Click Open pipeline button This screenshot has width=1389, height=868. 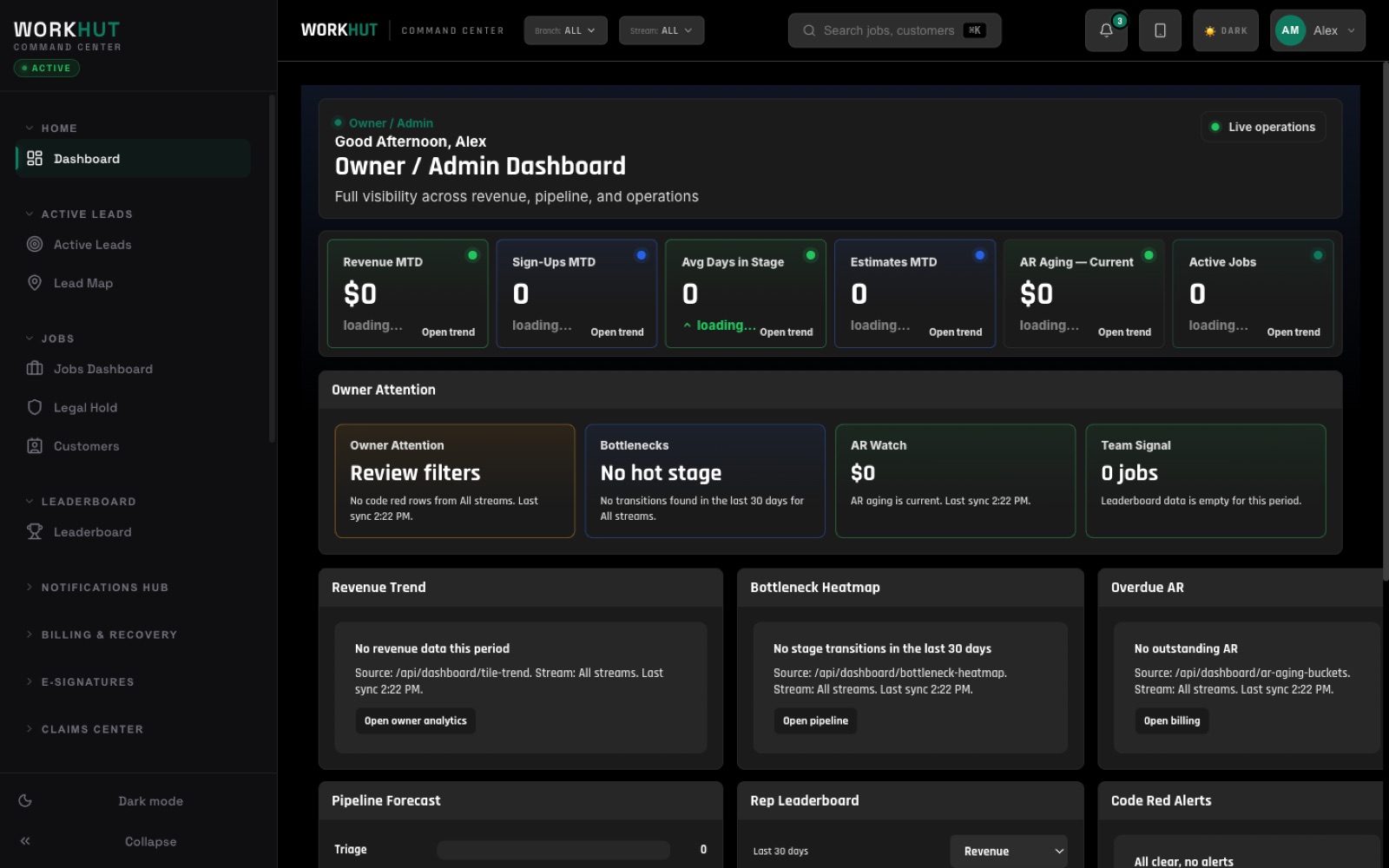(x=815, y=721)
